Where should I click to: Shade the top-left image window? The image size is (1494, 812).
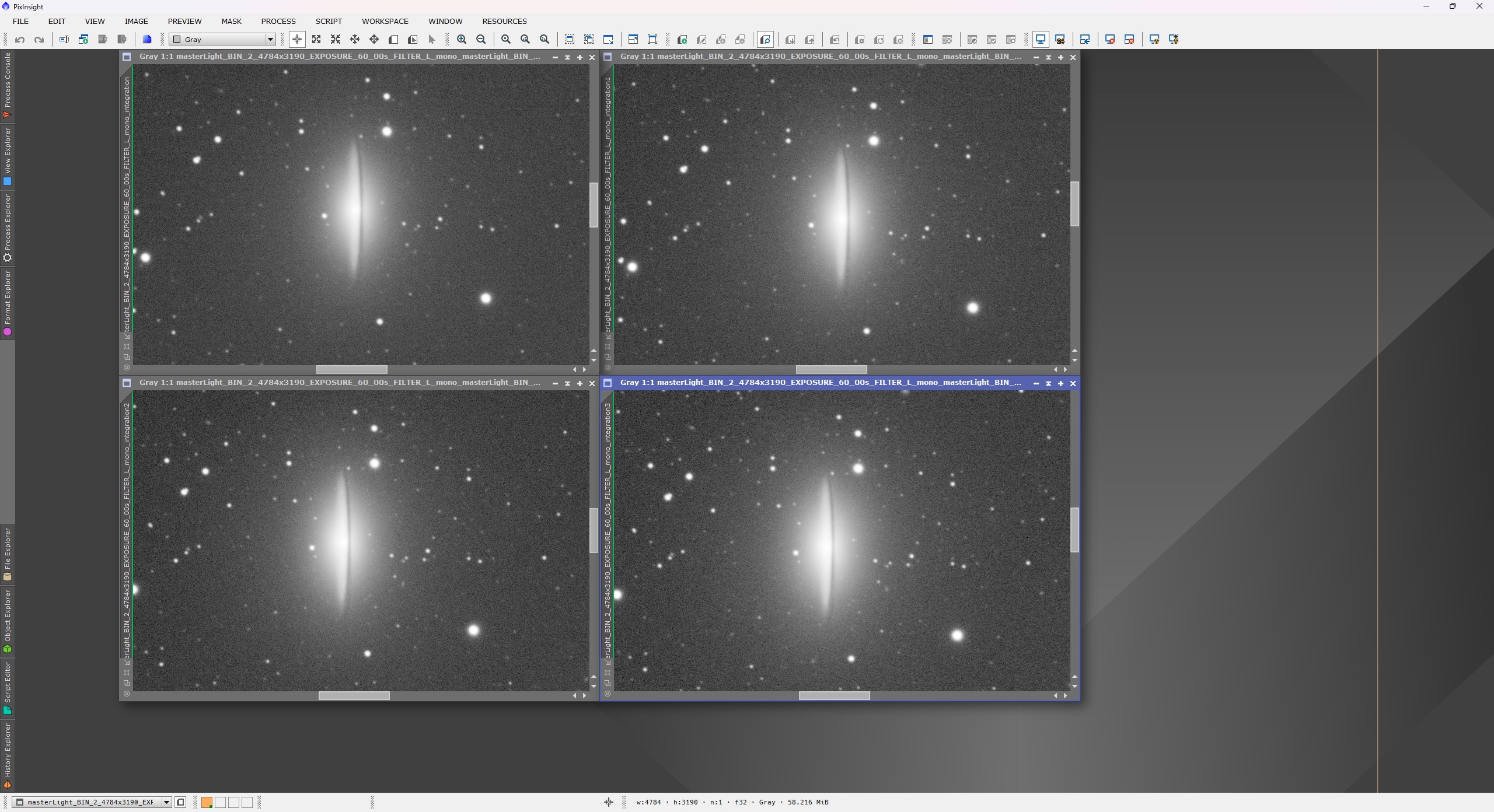point(567,57)
